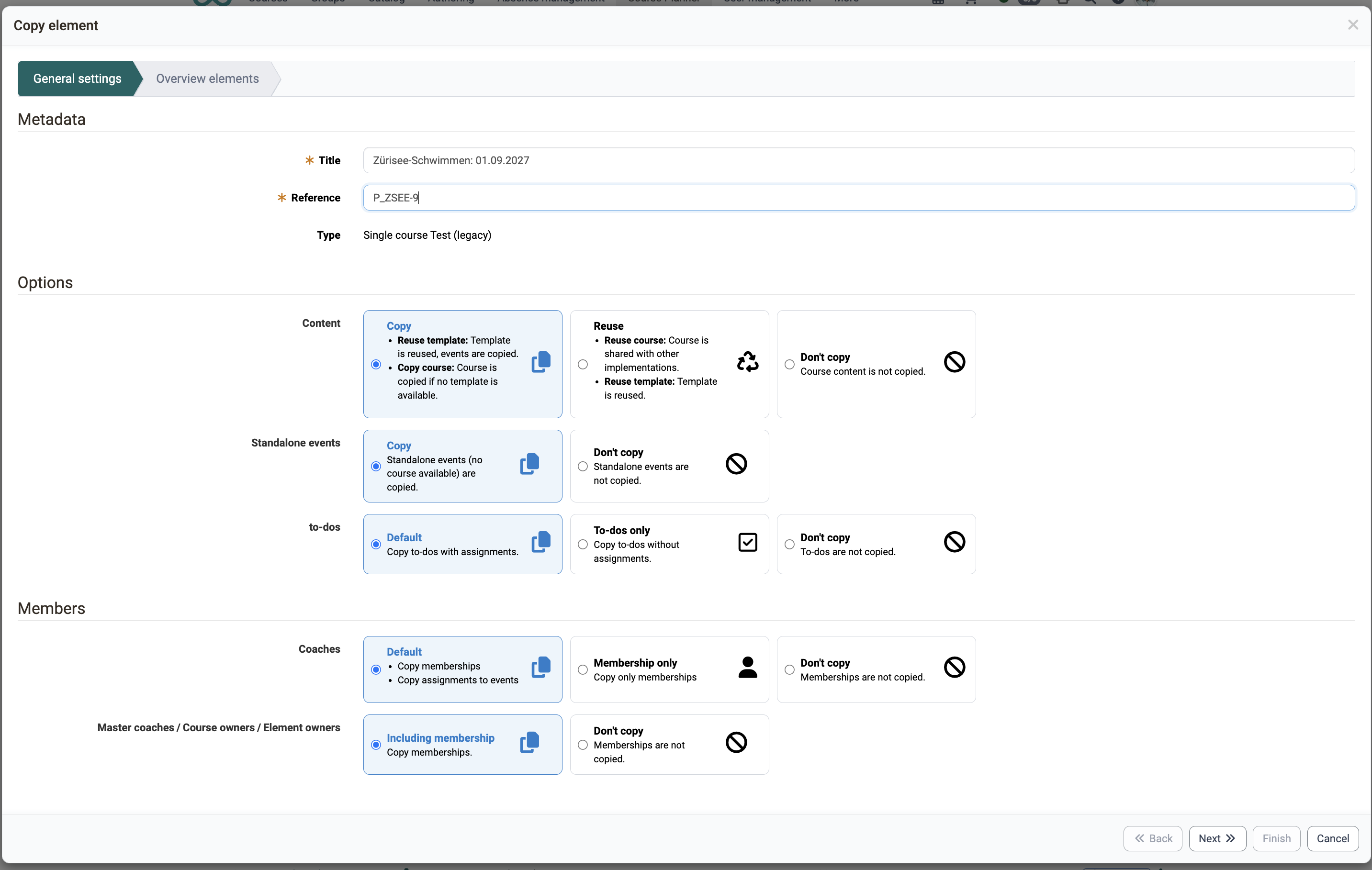The image size is (1372, 870).
Task: Select Content Don't copy radio button
Action: coord(790,365)
